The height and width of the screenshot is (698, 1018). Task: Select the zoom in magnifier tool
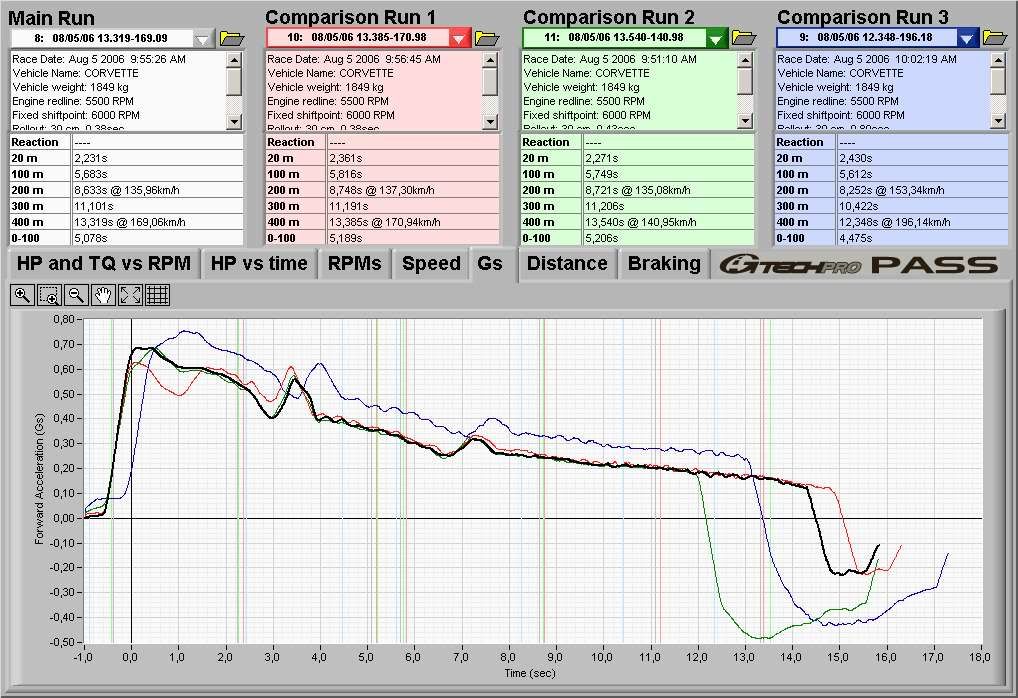tap(22, 294)
